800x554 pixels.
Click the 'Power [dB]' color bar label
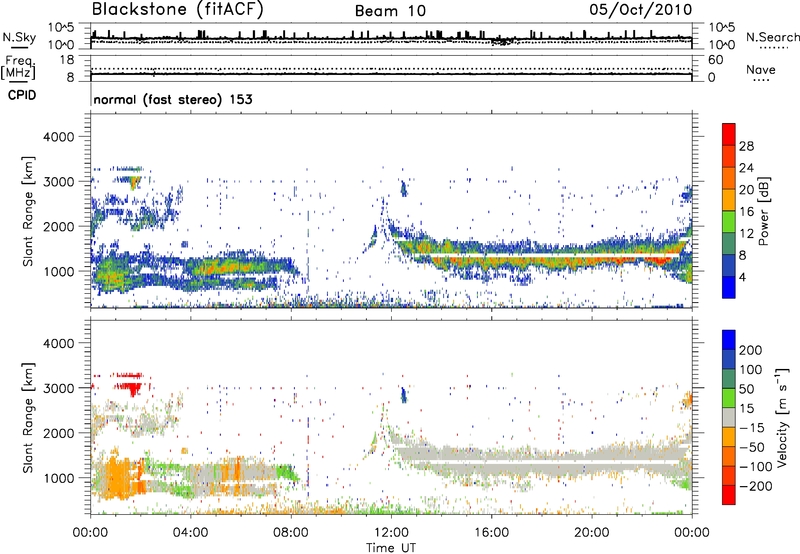pos(763,211)
